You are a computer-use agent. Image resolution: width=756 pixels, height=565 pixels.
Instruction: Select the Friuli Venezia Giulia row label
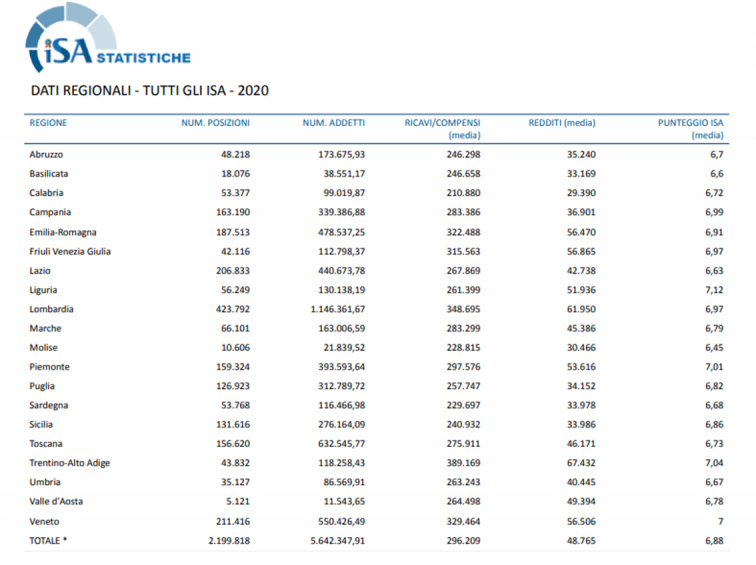(70, 251)
